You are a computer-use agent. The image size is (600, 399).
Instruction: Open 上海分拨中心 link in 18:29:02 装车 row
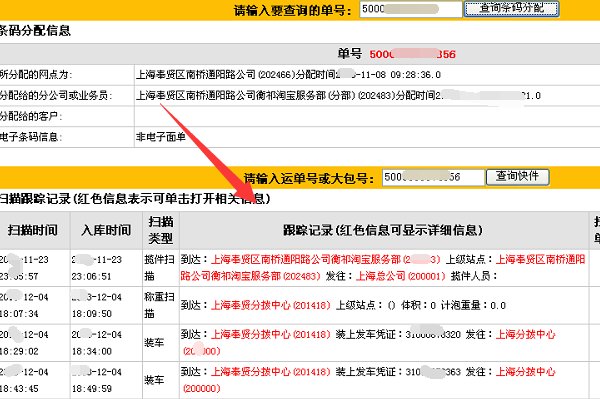pyautogui.click(x=525, y=334)
